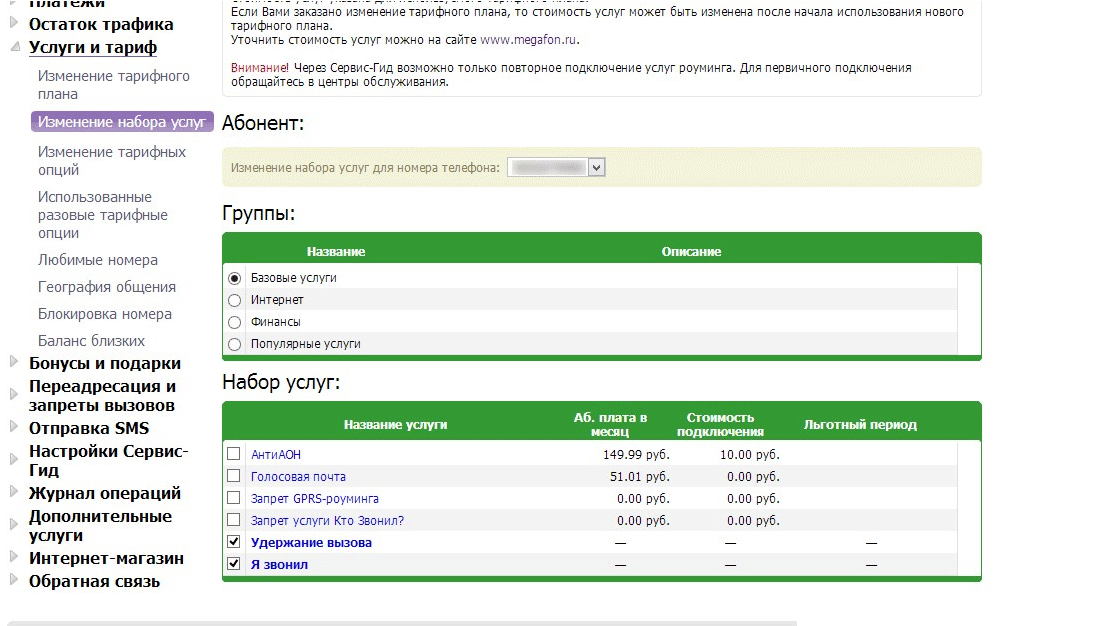Open Журнал операций menu section

coord(105,493)
